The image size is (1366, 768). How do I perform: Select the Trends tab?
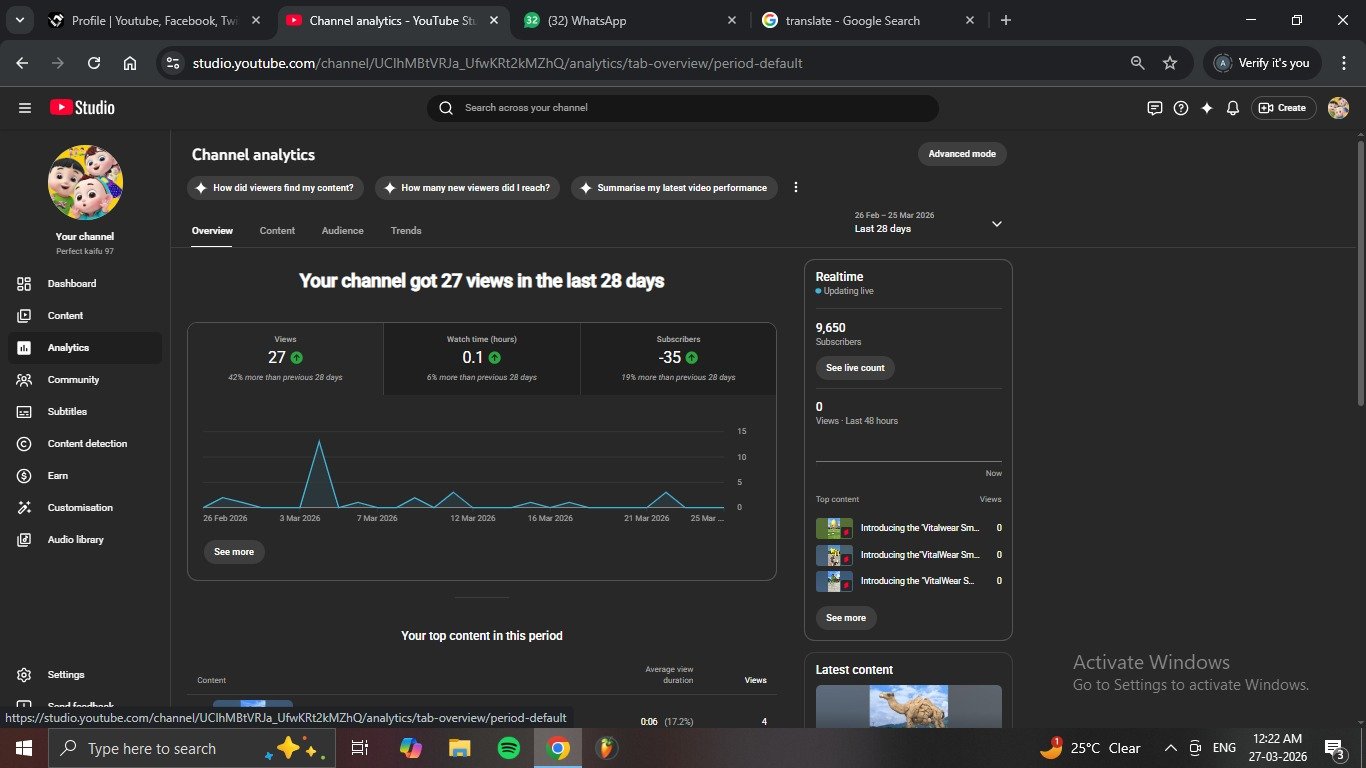click(406, 231)
